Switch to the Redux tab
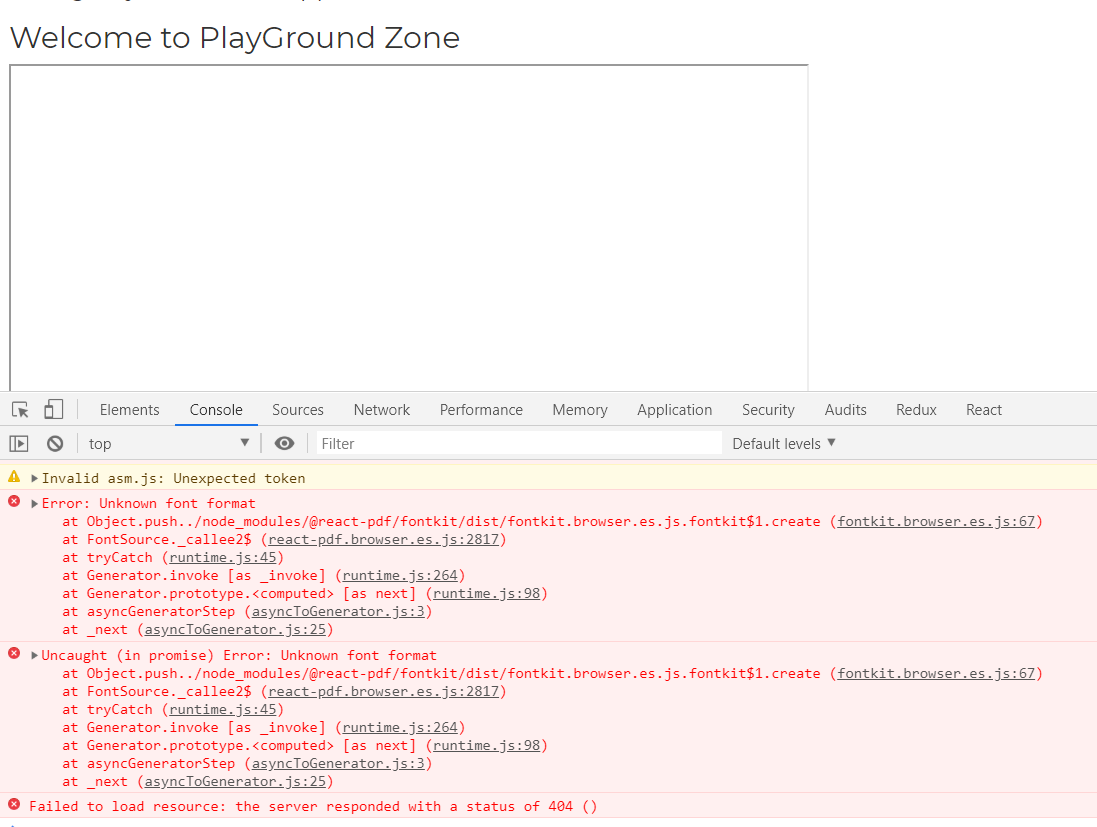 pyautogui.click(x=915, y=409)
